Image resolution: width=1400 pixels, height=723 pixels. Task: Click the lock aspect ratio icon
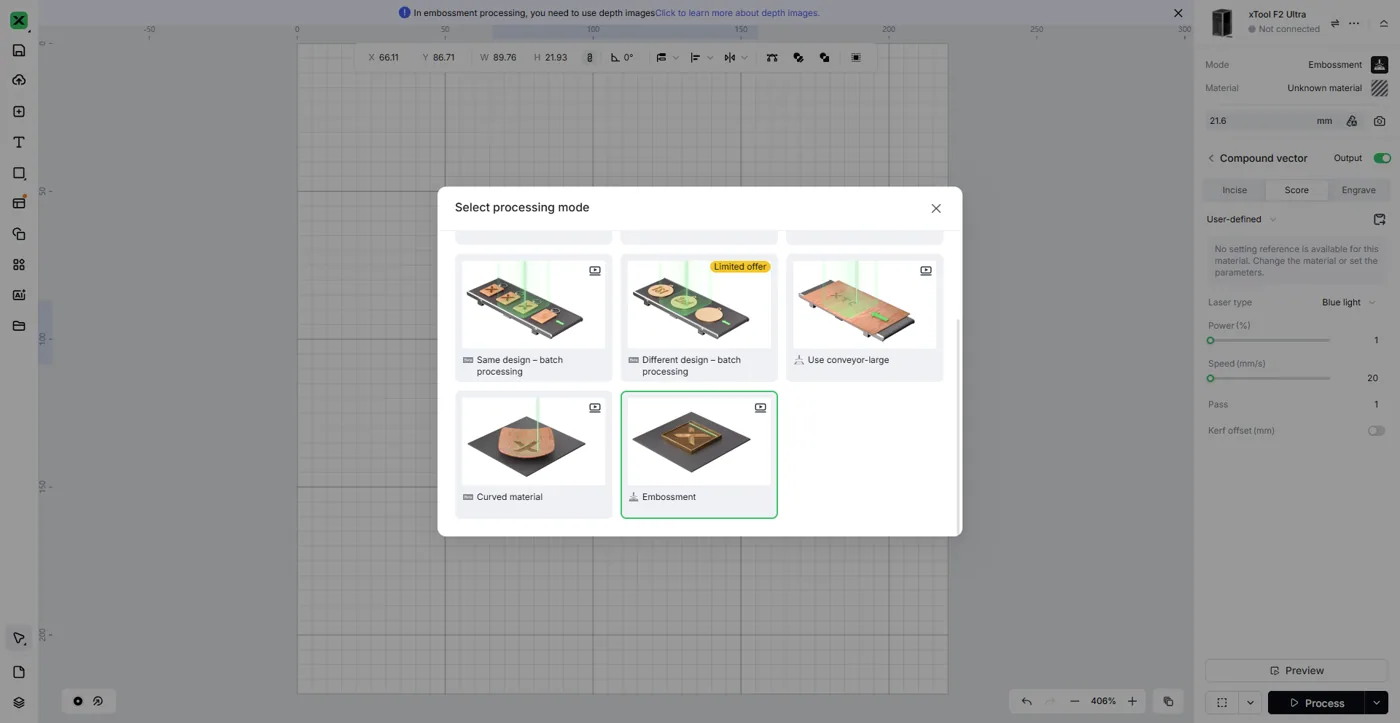pyautogui.click(x=589, y=58)
